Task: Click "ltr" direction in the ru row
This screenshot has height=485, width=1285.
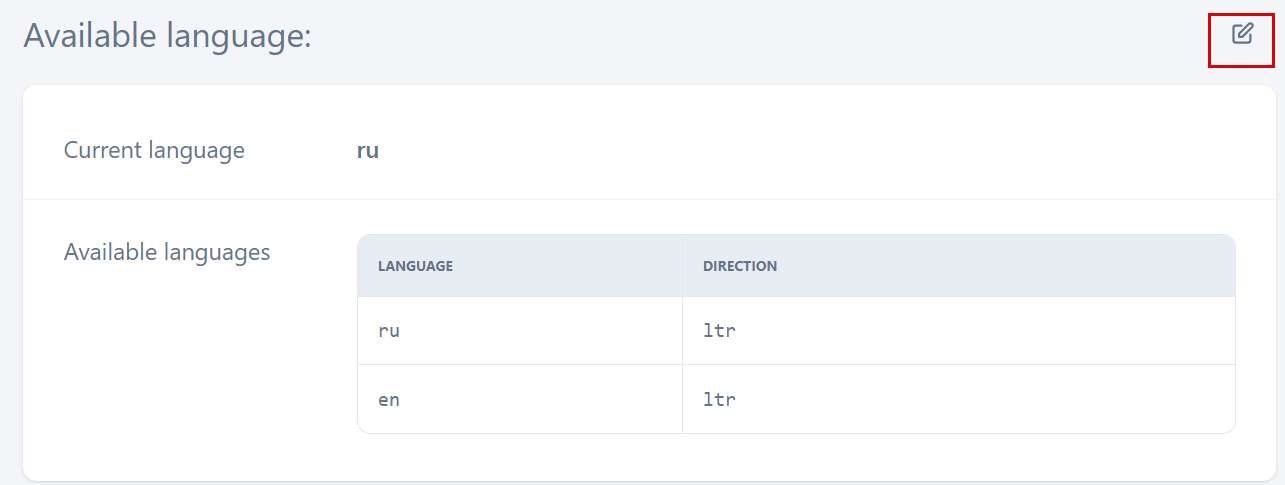Action: tap(719, 331)
